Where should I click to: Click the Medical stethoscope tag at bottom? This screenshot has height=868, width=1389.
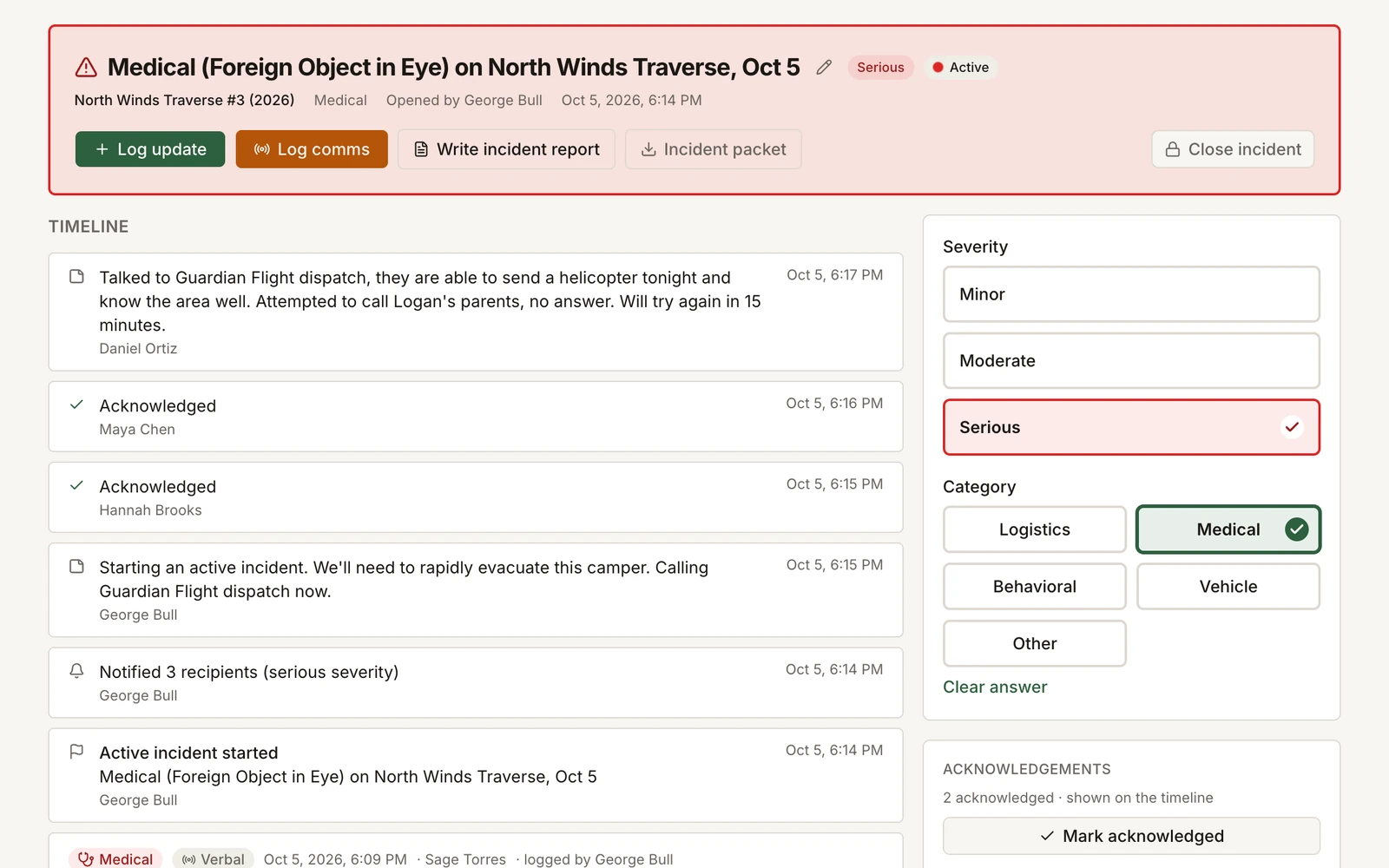coord(115,858)
